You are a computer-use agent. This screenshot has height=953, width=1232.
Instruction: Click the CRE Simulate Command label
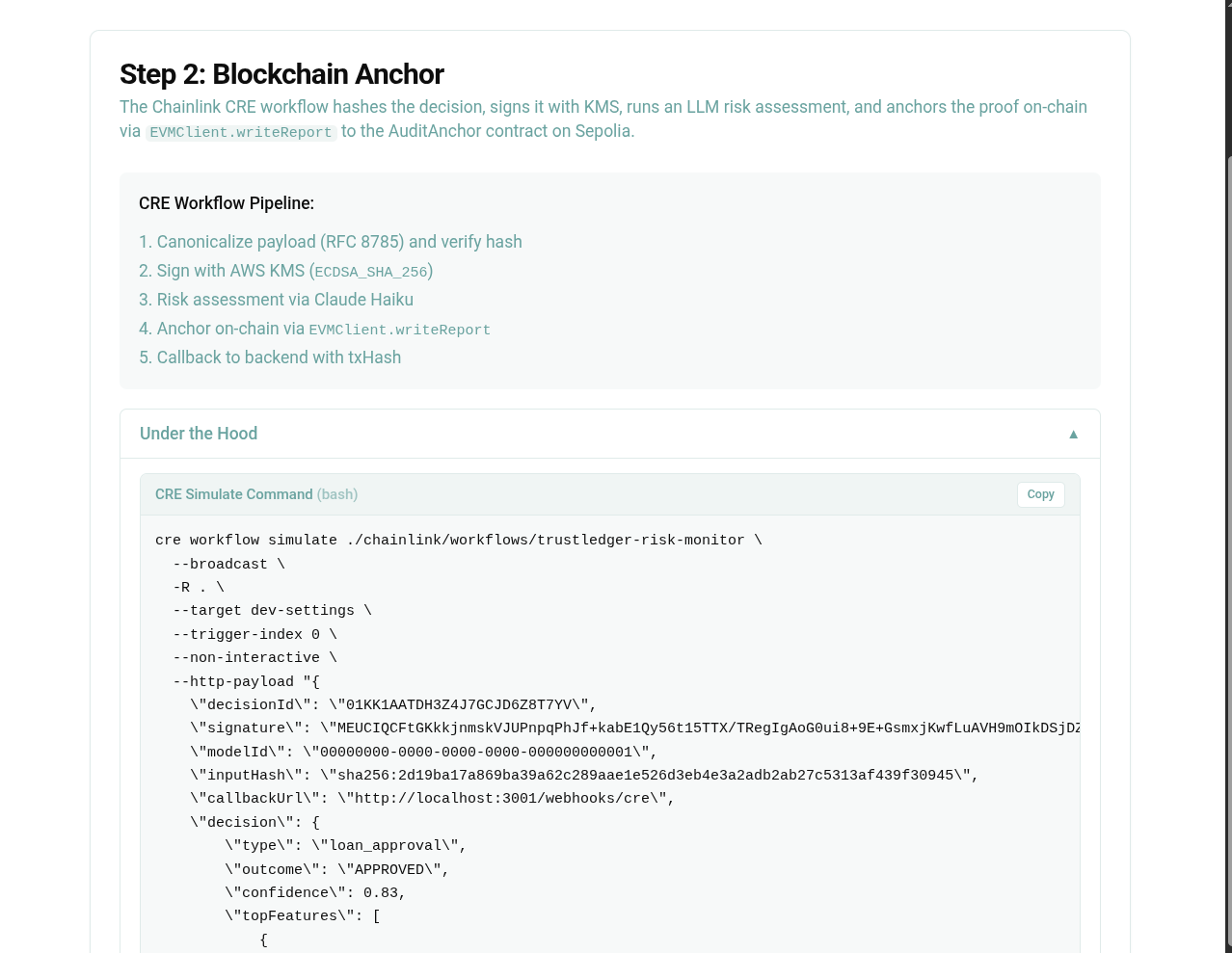tap(233, 494)
